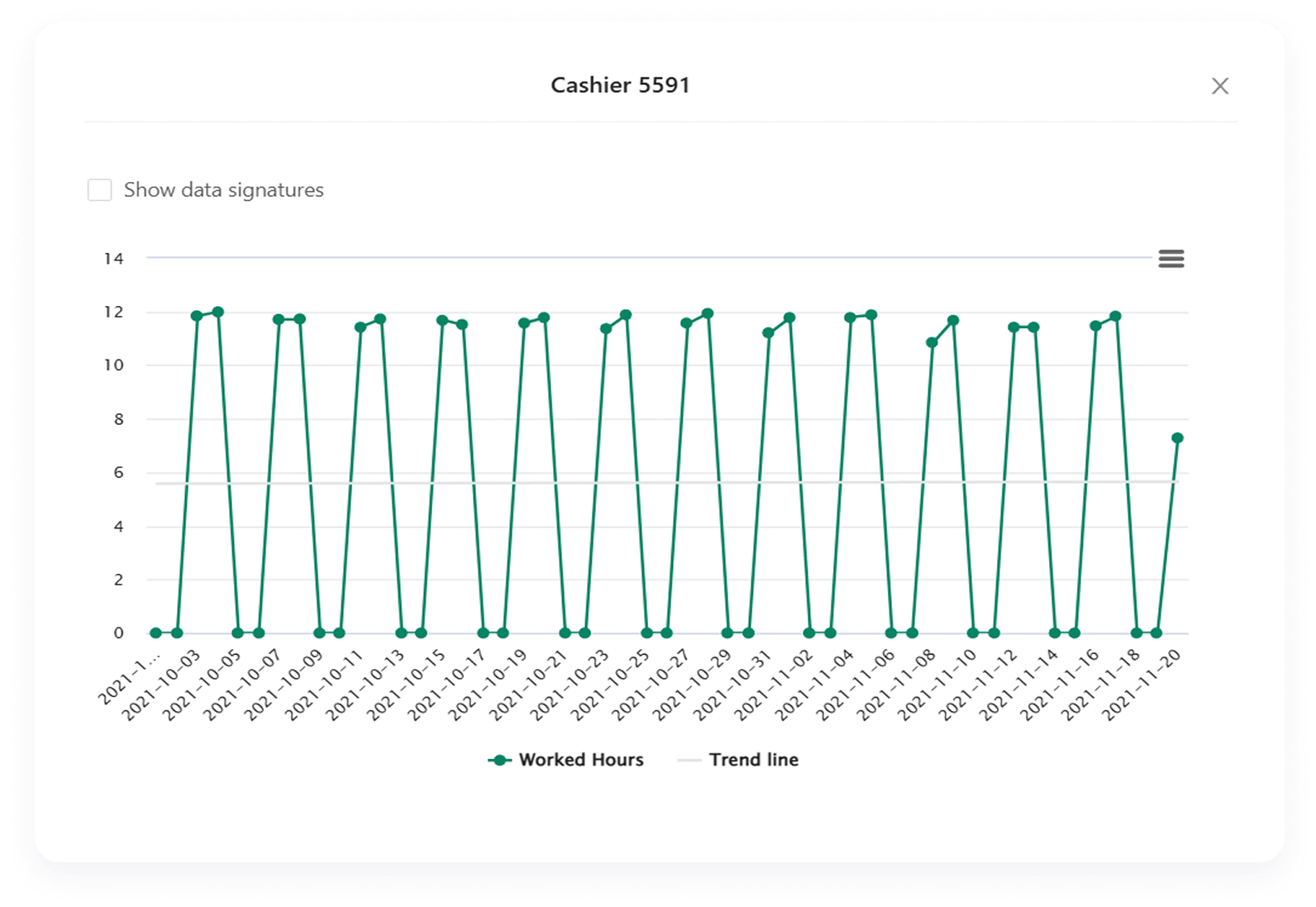The width and height of the screenshot is (1316, 907).
Task: Click the x-axis label 2021-10-21
Action: point(530,685)
